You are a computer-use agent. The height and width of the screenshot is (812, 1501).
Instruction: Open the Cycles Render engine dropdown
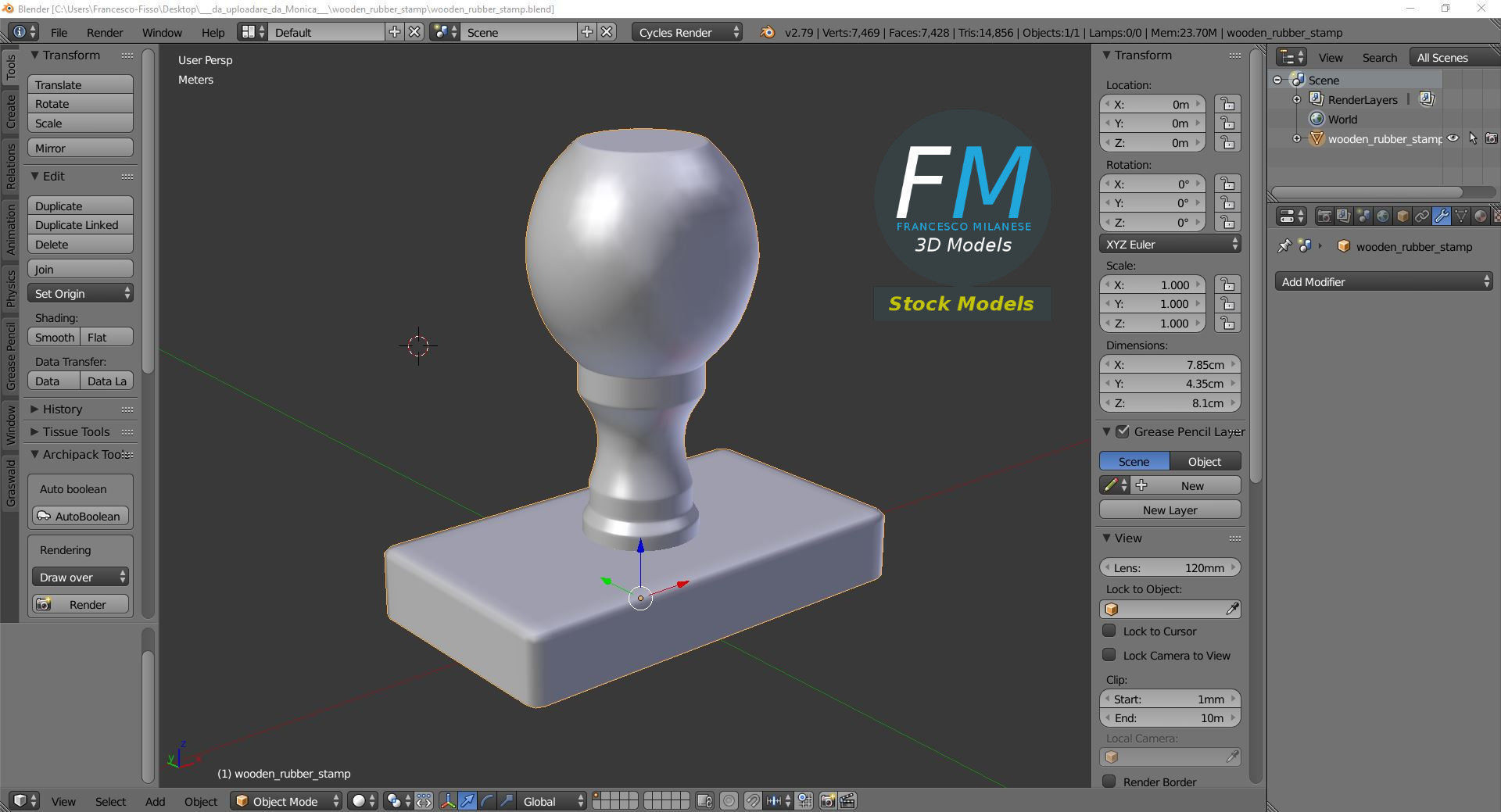pos(686,32)
